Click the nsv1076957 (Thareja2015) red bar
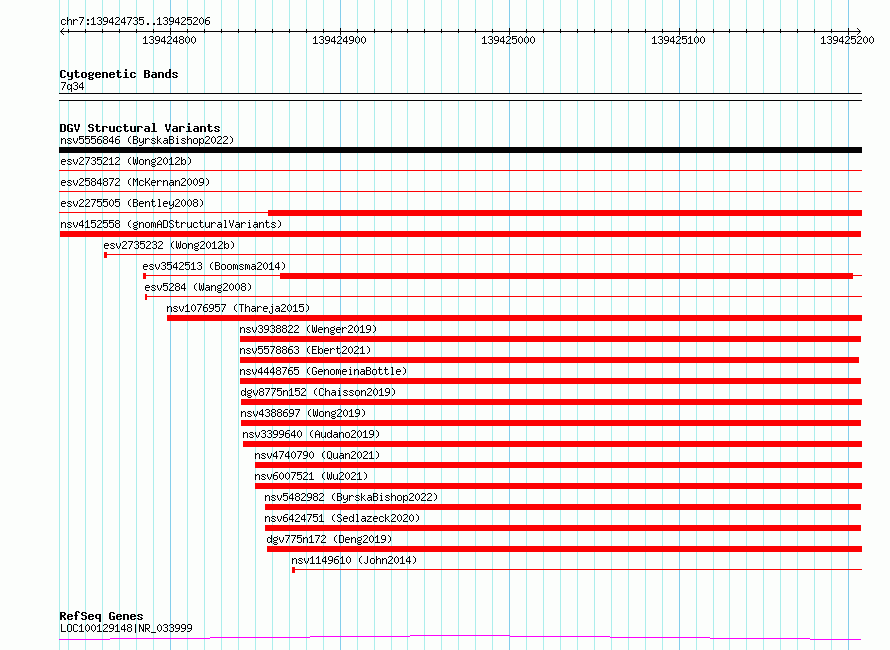 (514, 318)
